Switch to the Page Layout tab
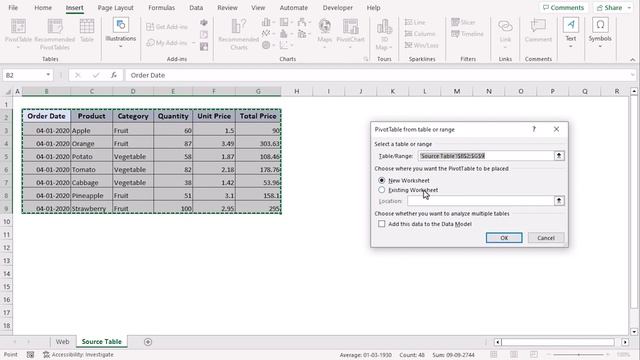The height and width of the screenshot is (360, 640). pos(116,8)
